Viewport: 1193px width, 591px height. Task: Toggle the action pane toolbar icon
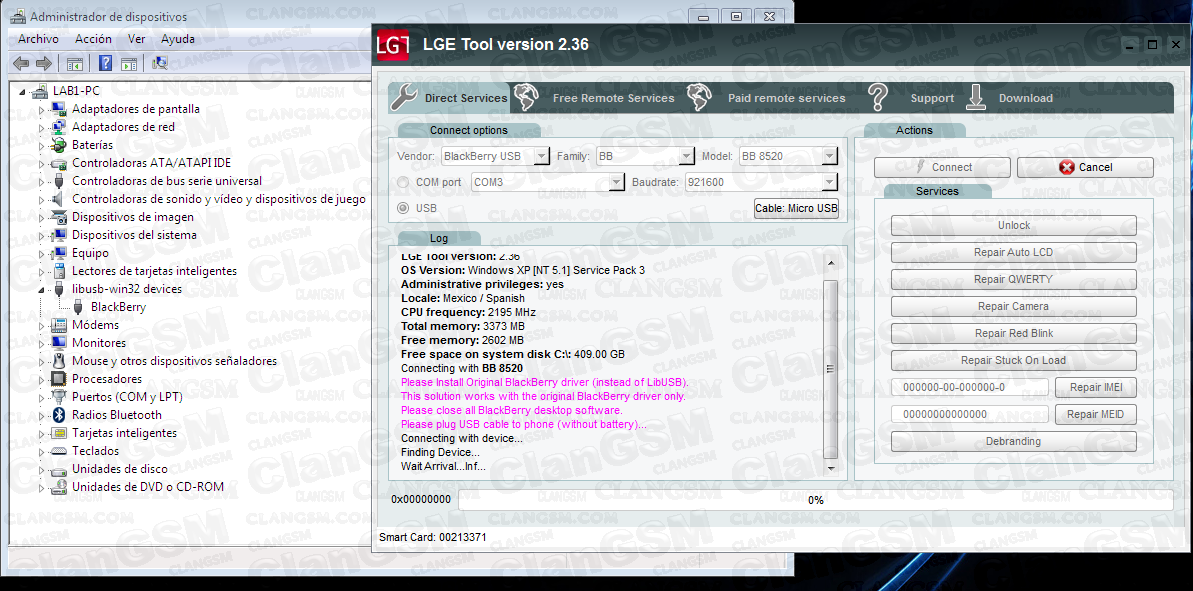click(129, 63)
